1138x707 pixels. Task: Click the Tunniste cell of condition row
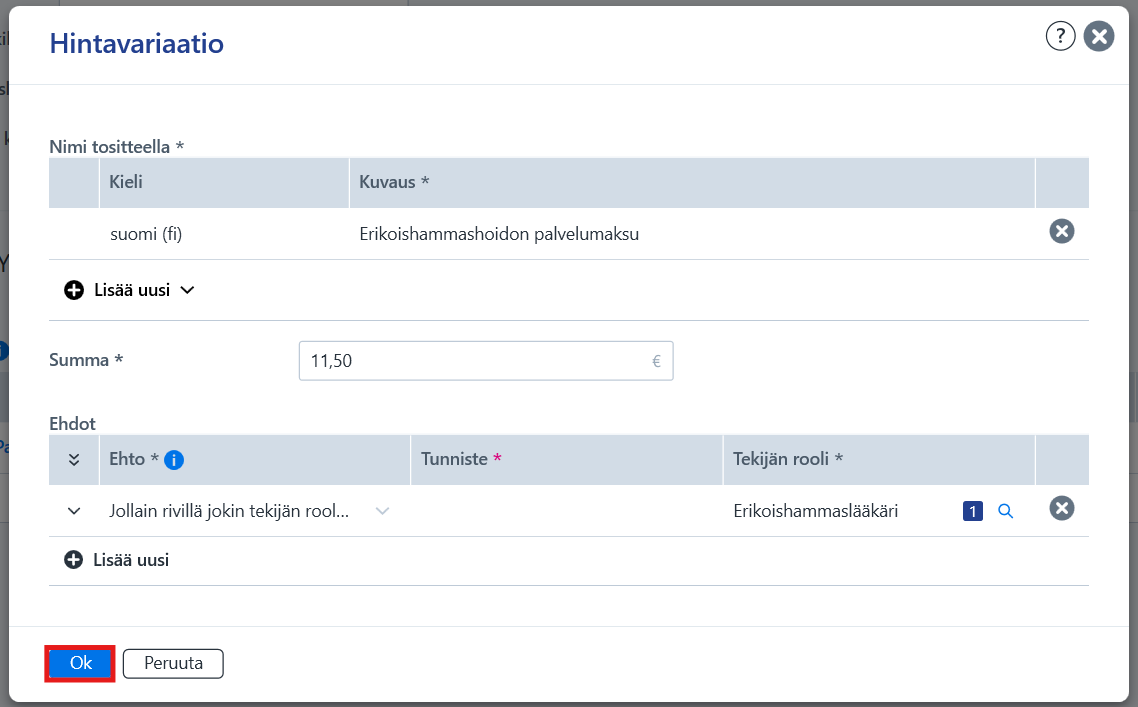coord(566,511)
